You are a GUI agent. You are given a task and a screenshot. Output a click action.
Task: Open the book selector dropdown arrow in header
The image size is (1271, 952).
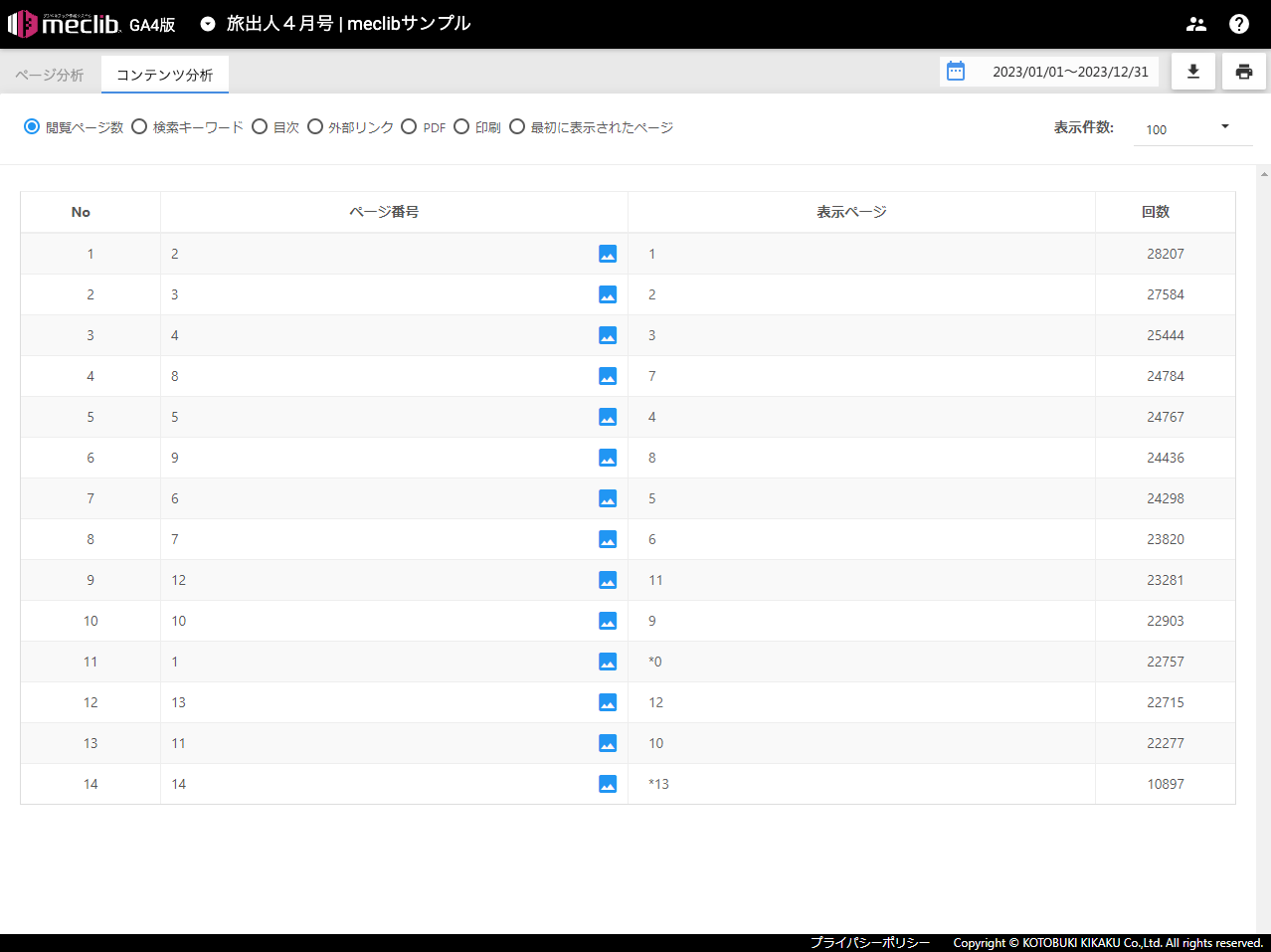click(208, 24)
